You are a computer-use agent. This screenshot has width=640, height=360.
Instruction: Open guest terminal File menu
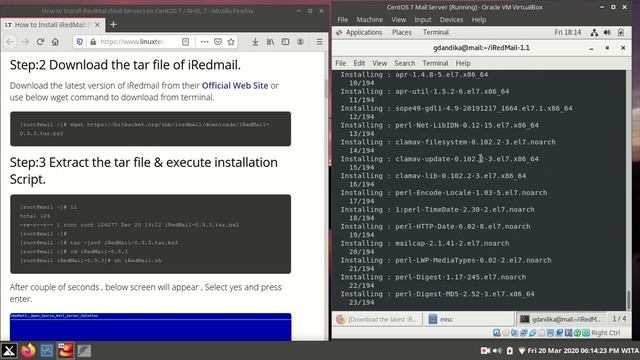[x=340, y=63]
